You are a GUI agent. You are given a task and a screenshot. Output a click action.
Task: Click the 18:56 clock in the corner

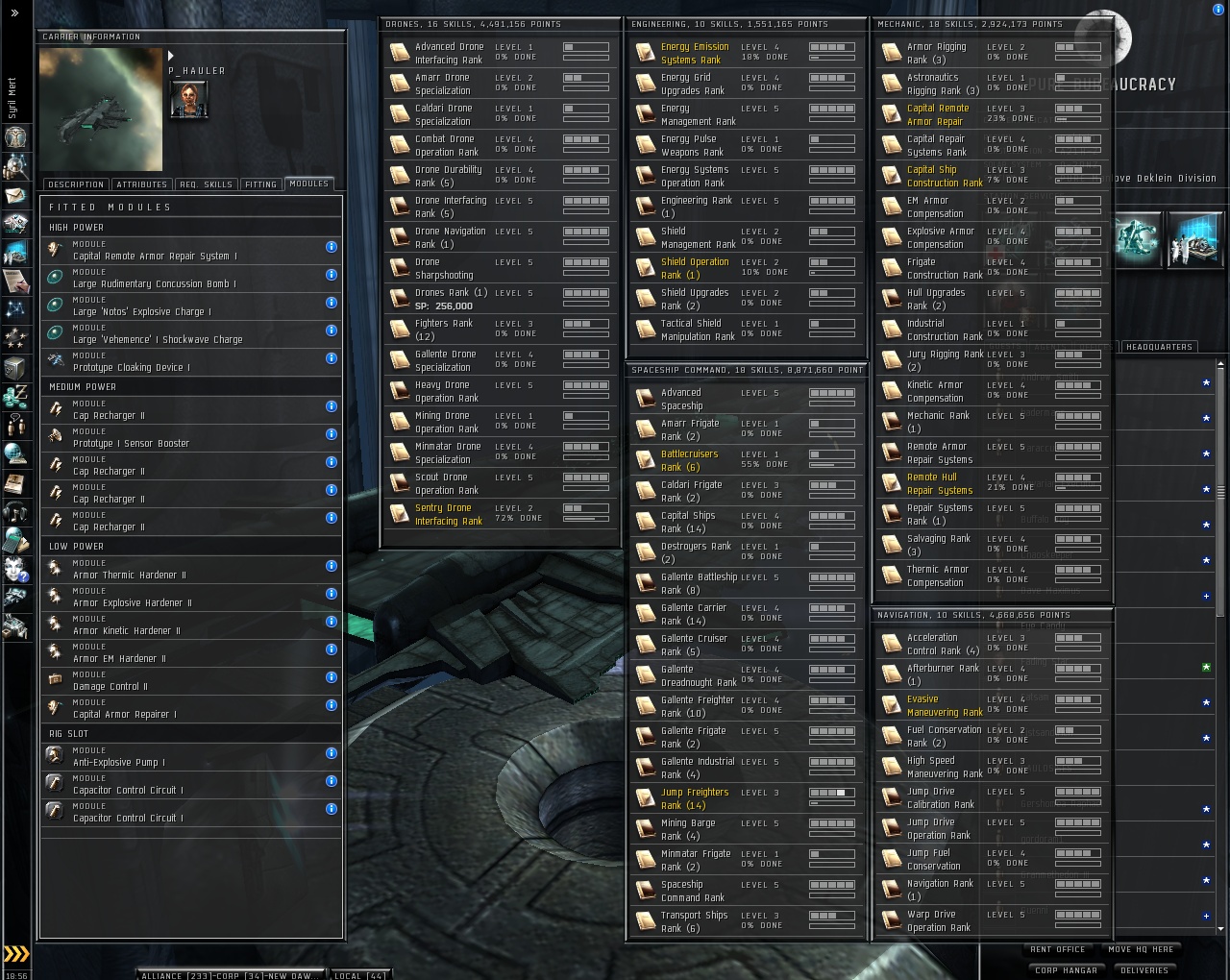[x=16, y=975]
